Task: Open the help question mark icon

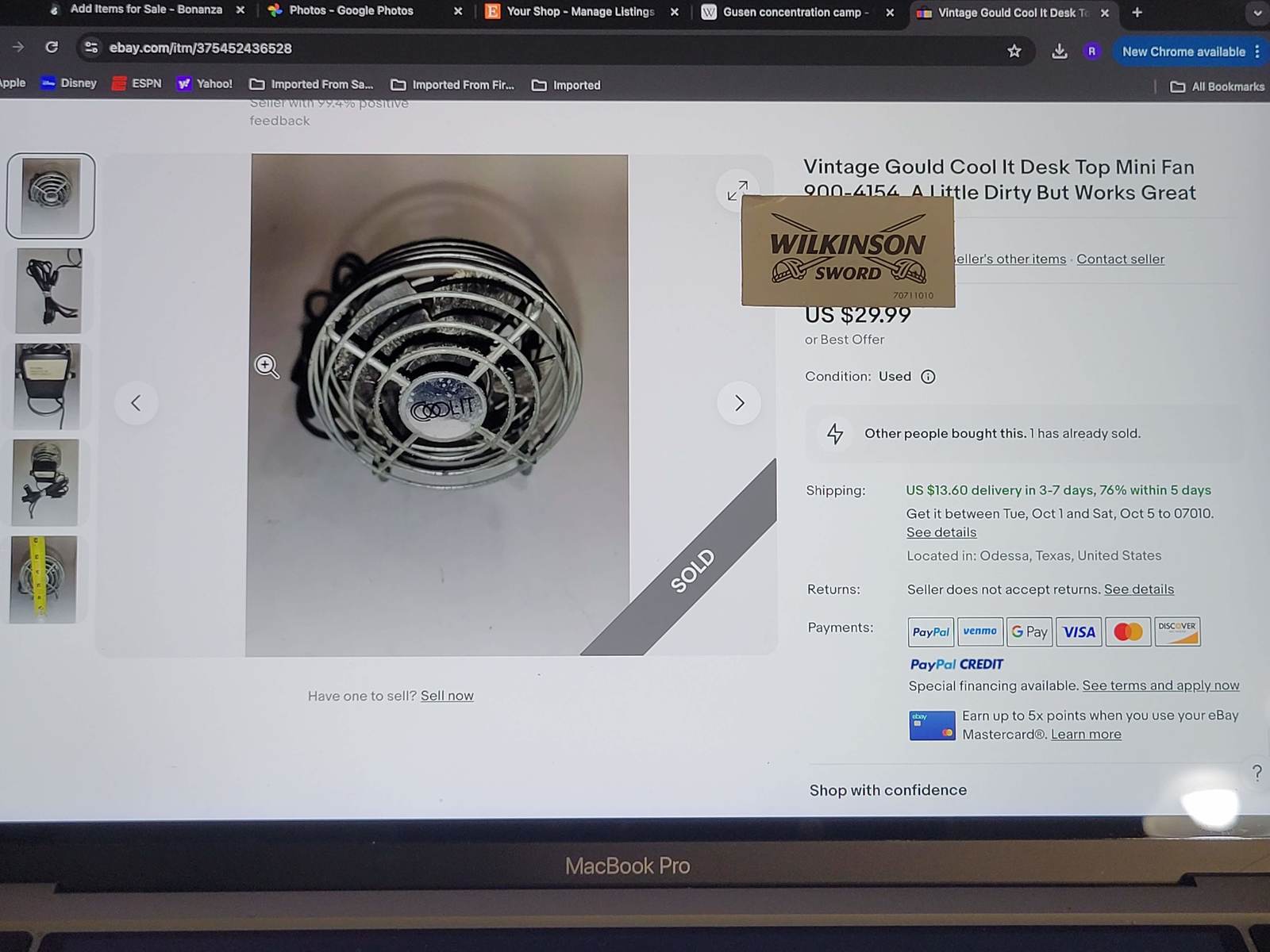Action: pos(1257,773)
